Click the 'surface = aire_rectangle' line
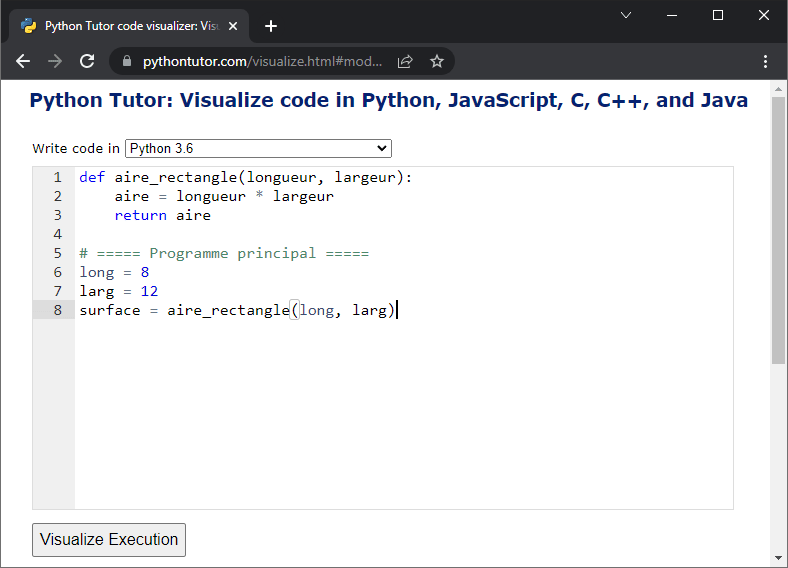788x568 pixels. [x=237, y=310]
